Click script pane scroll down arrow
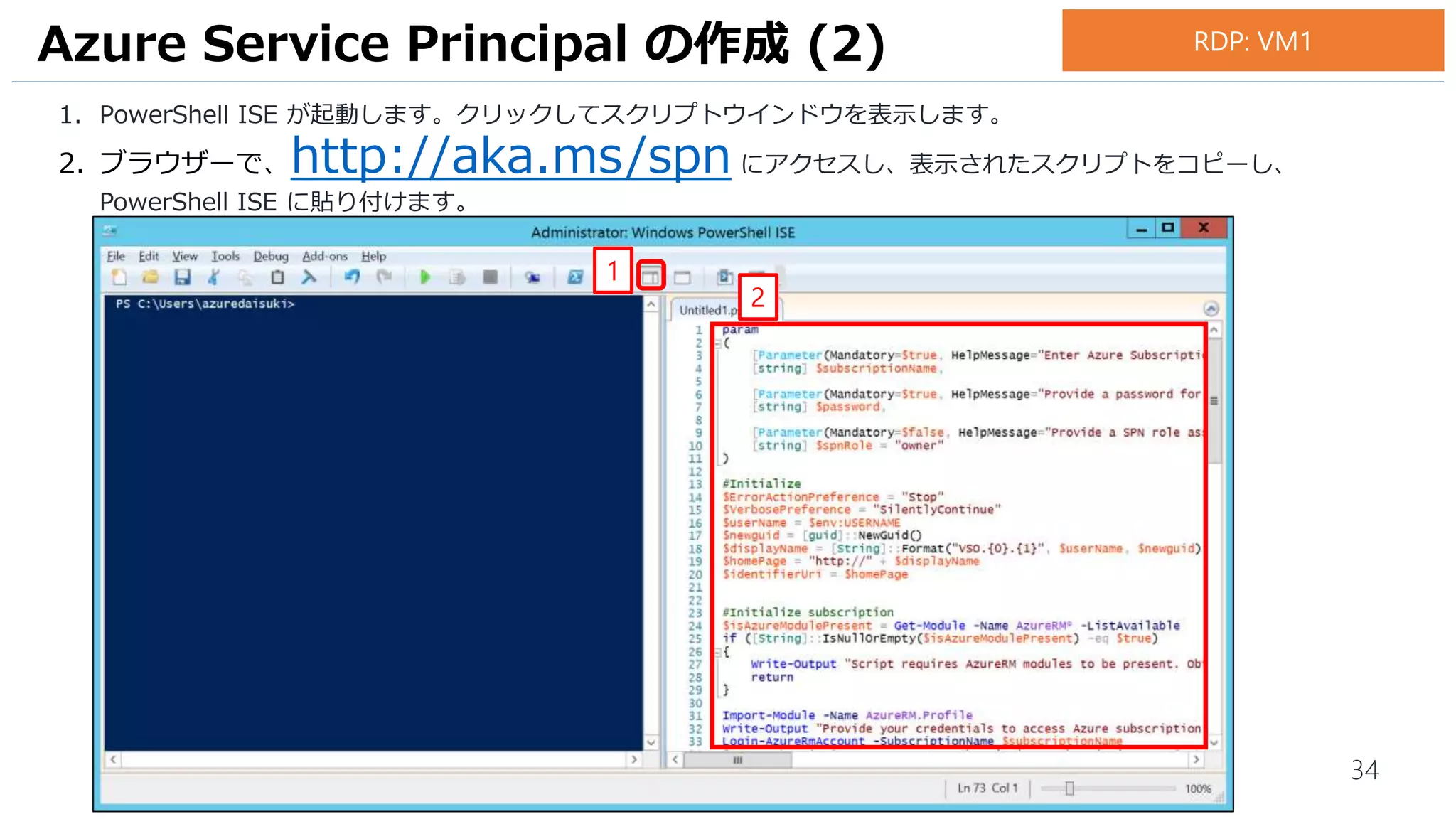 pos(1214,742)
